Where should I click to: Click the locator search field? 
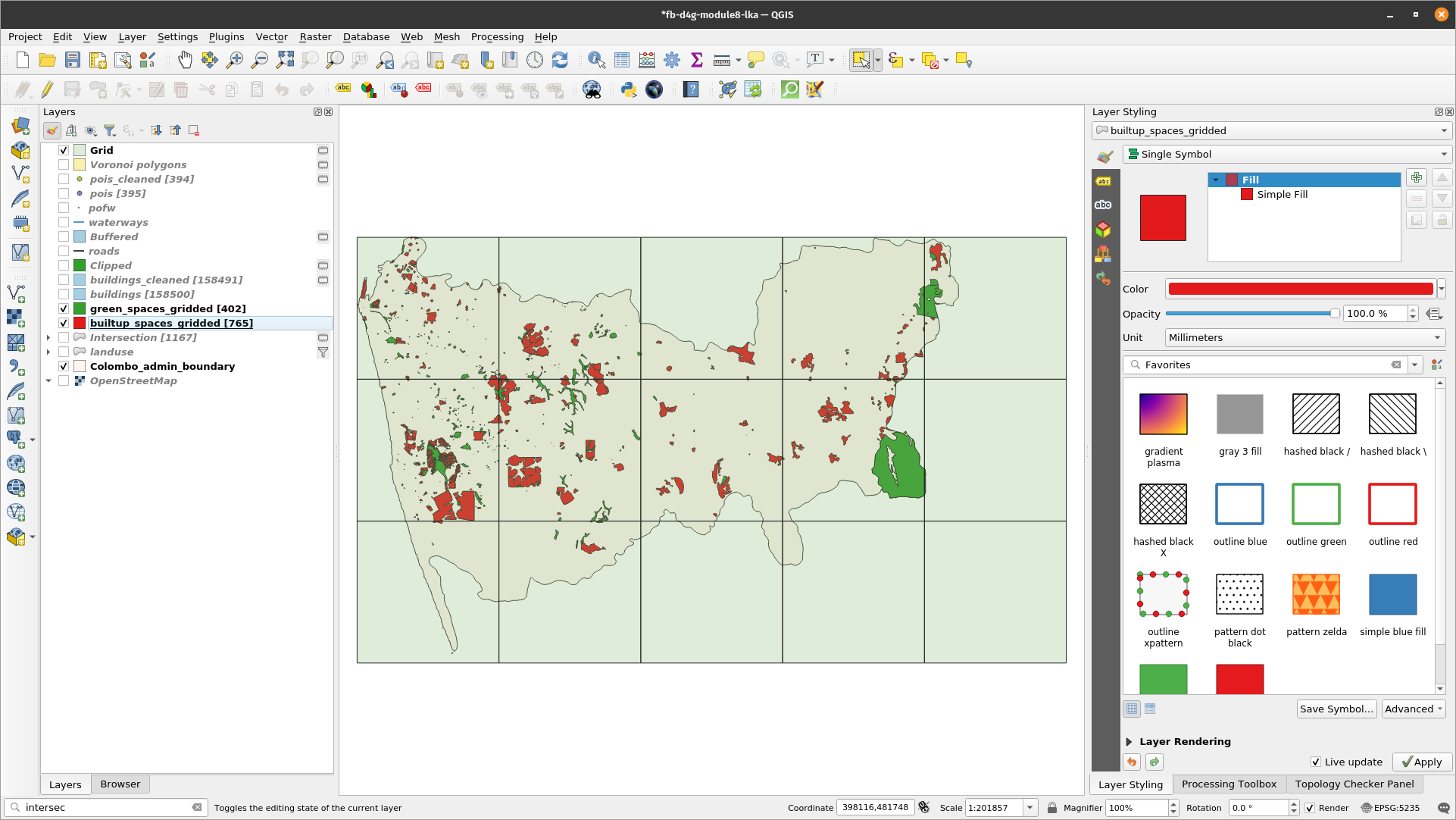coord(106,808)
